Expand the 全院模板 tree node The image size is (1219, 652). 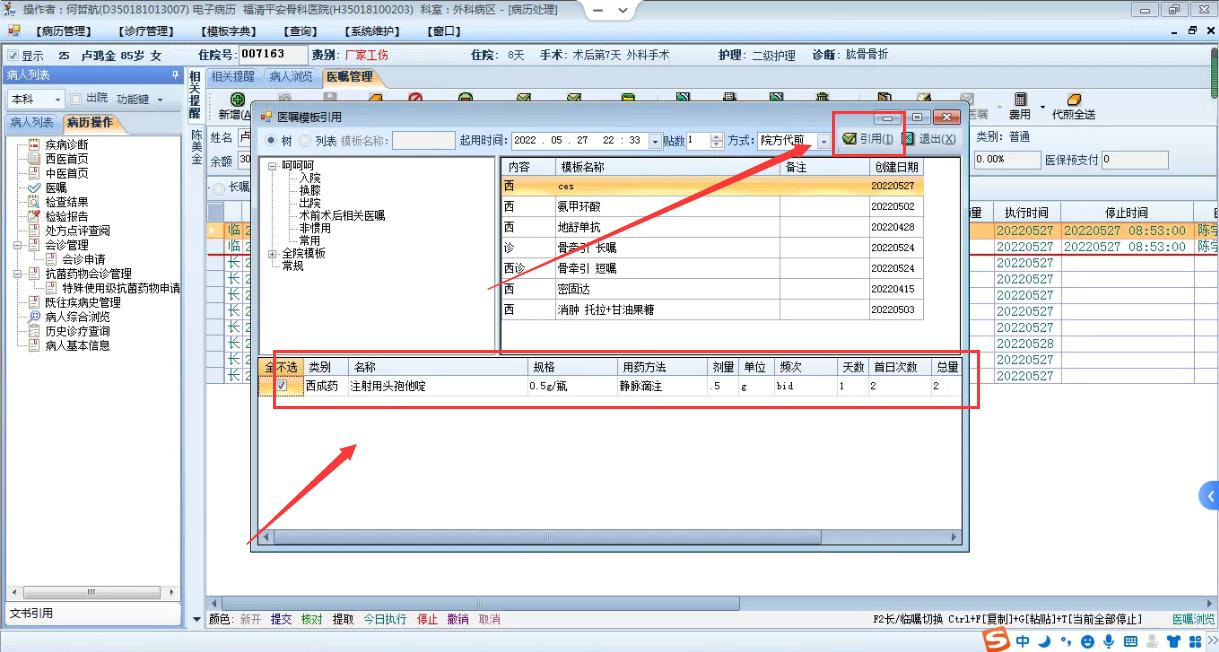pos(273,253)
